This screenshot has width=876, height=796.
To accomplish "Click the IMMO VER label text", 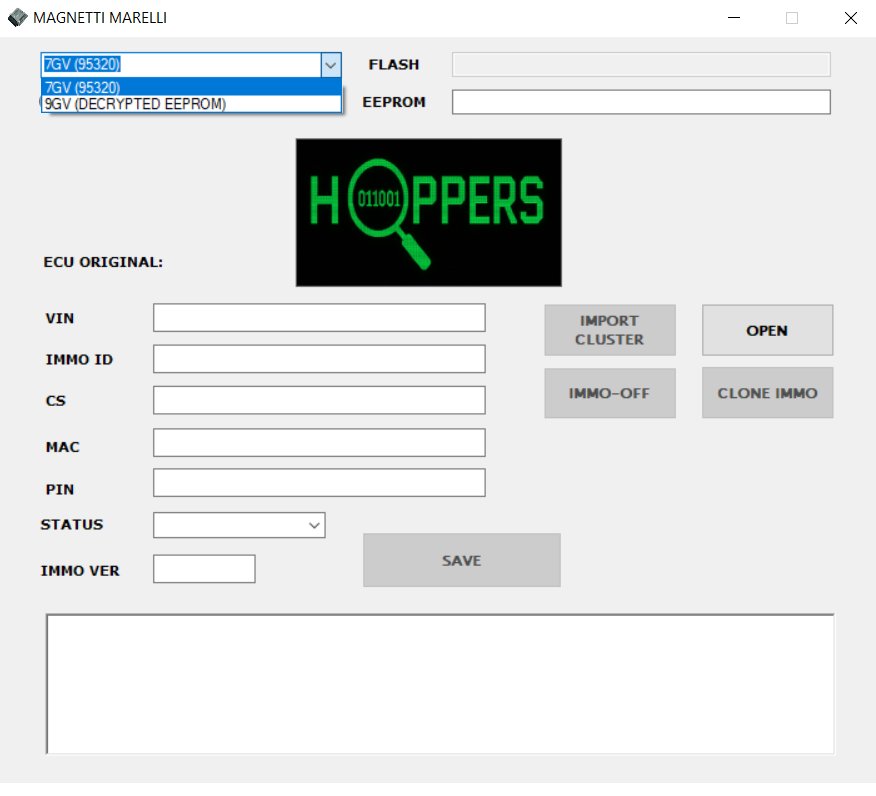I will pyautogui.click(x=80, y=571).
